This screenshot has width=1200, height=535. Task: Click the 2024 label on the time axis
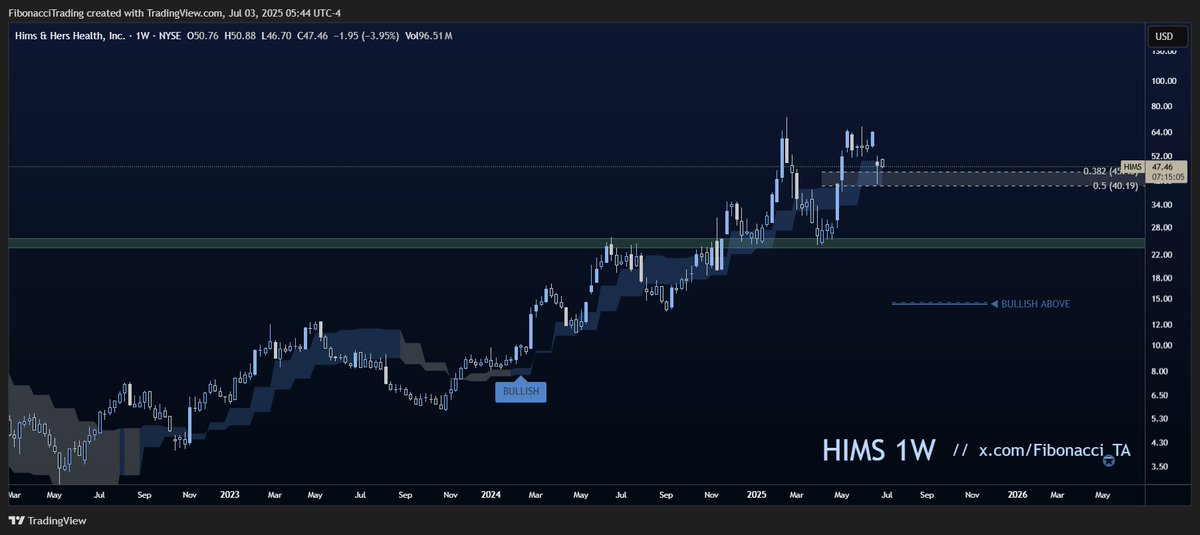tap(490, 494)
